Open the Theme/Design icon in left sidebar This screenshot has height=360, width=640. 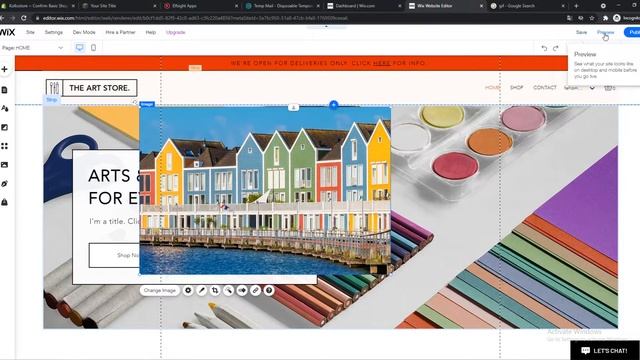pos(4,109)
